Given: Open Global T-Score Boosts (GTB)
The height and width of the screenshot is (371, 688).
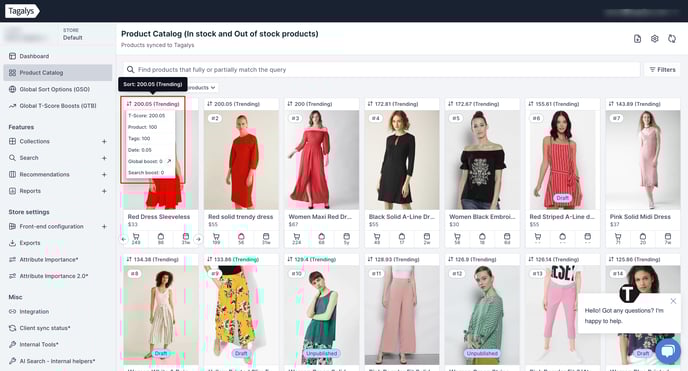Looking at the screenshot, I should pos(57,106).
